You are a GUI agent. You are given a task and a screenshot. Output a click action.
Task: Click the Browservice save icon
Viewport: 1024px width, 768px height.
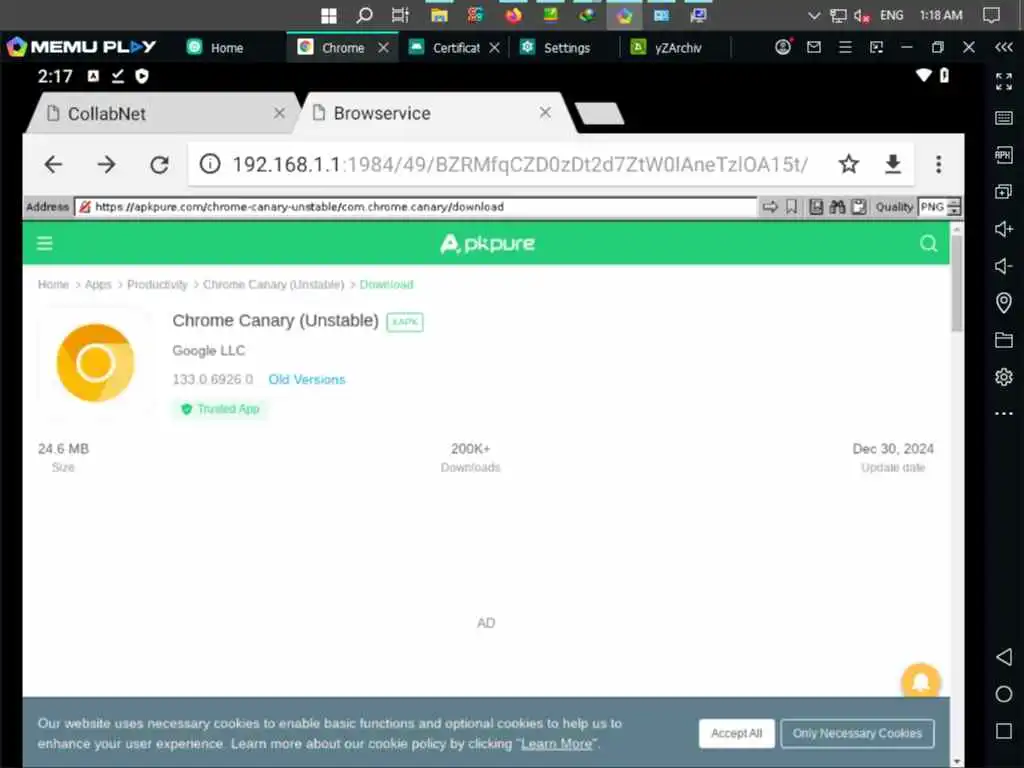click(816, 207)
